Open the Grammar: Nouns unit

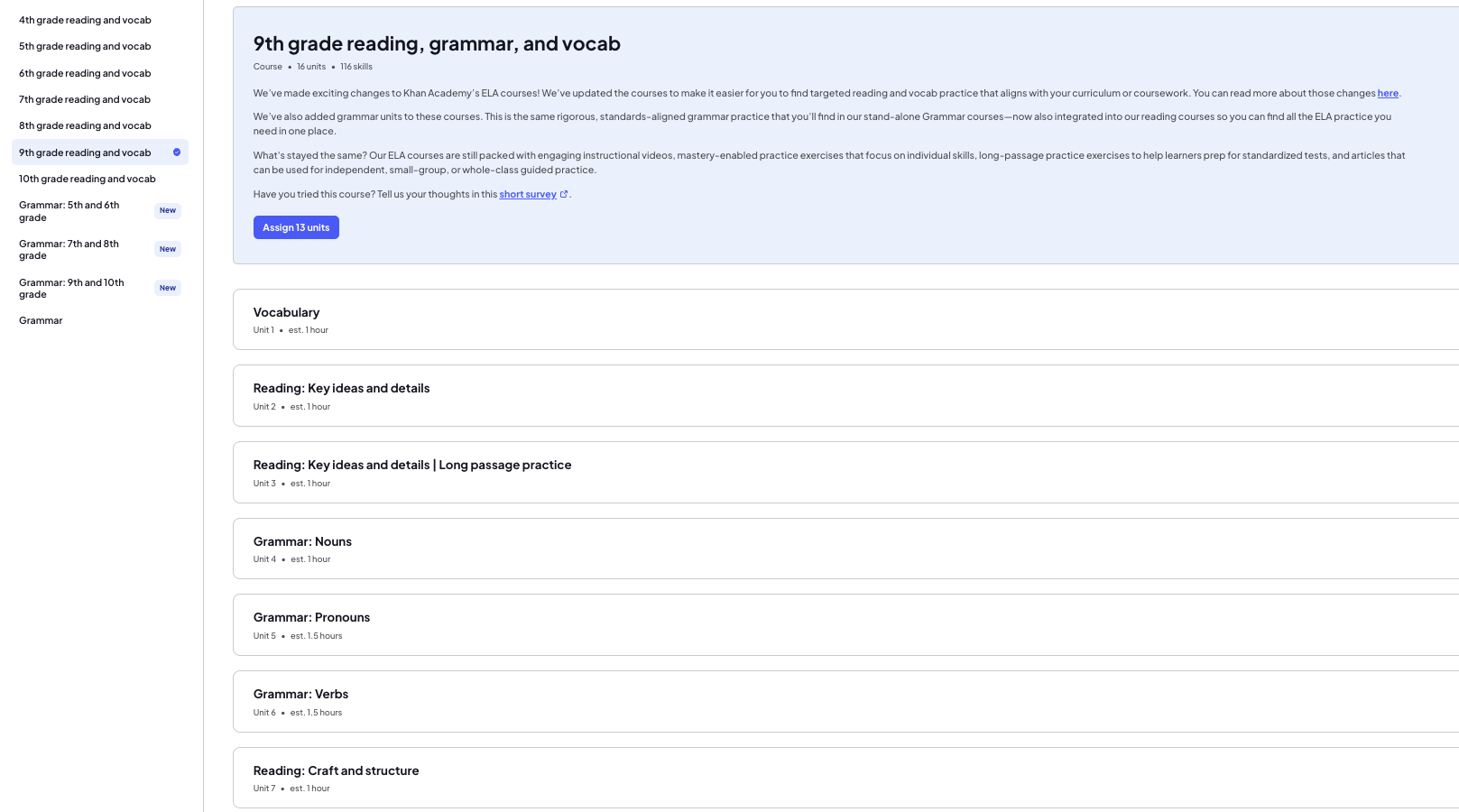coord(845,549)
